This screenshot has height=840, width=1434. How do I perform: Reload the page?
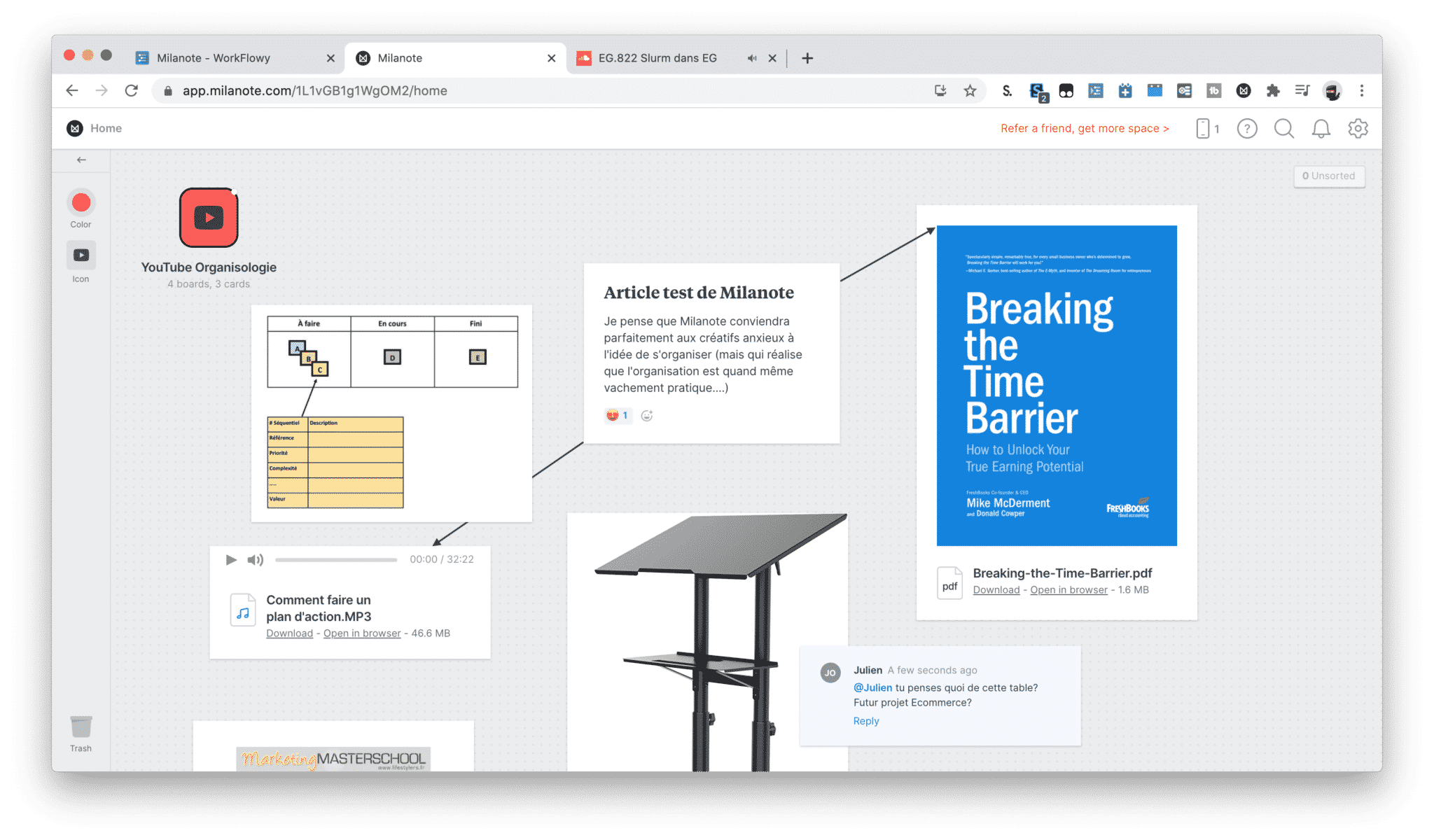pyautogui.click(x=132, y=90)
